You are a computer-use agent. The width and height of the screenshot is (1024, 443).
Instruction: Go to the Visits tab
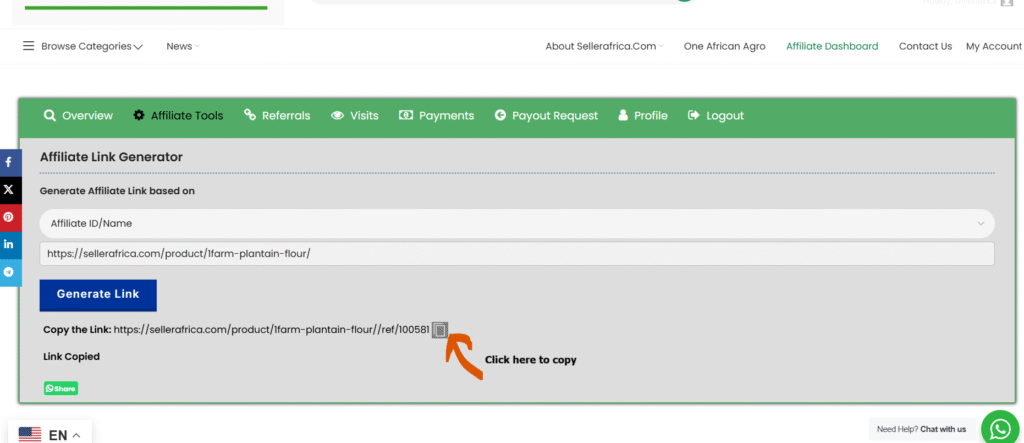pos(355,116)
